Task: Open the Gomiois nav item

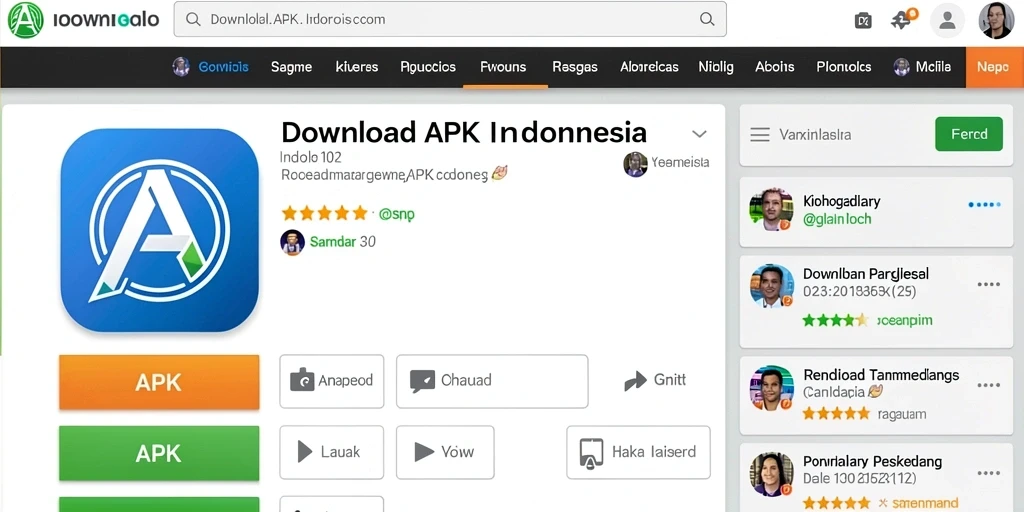Action: (210, 67)
